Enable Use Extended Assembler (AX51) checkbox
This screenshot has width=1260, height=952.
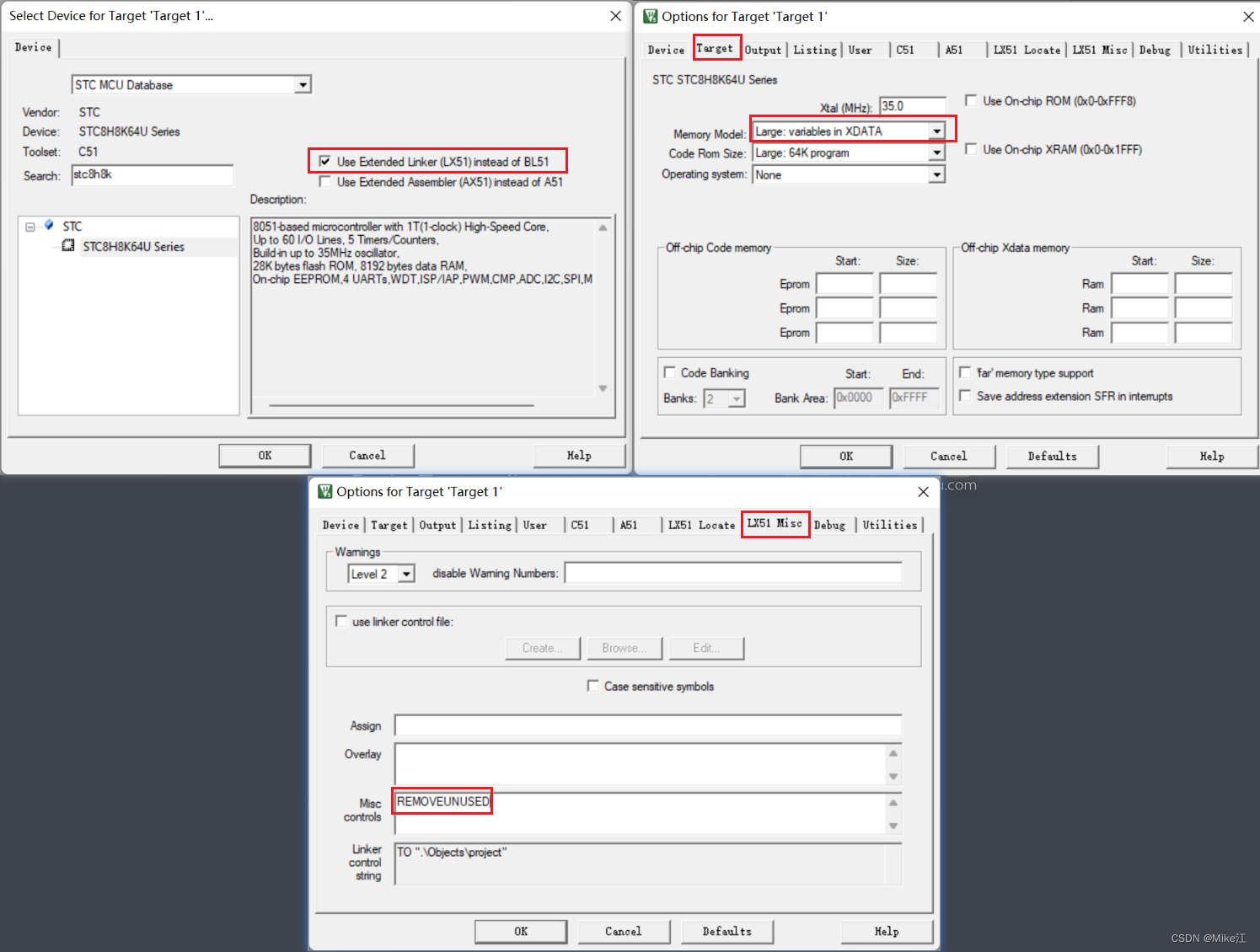pyautogui.click(x=324, y=181)
